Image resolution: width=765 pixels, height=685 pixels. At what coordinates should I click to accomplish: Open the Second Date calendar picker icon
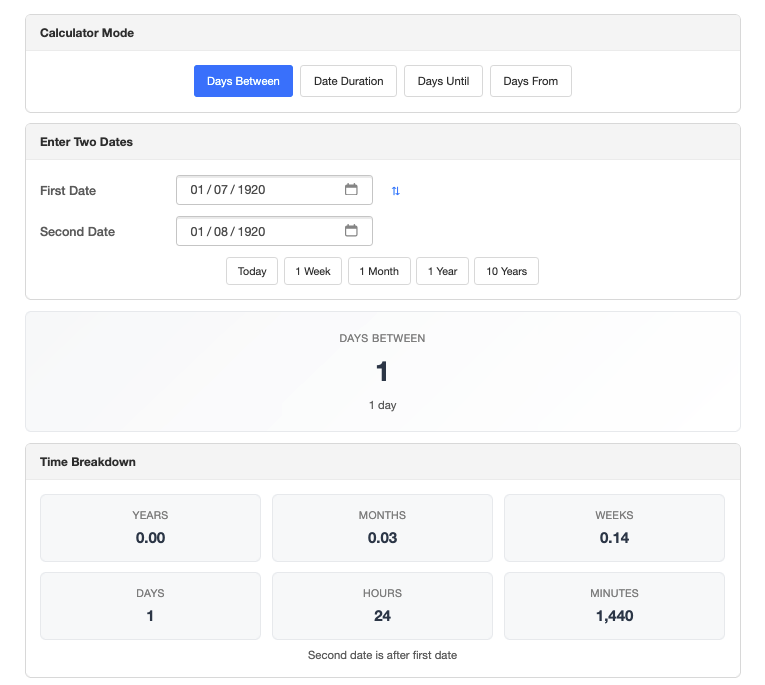351,231
